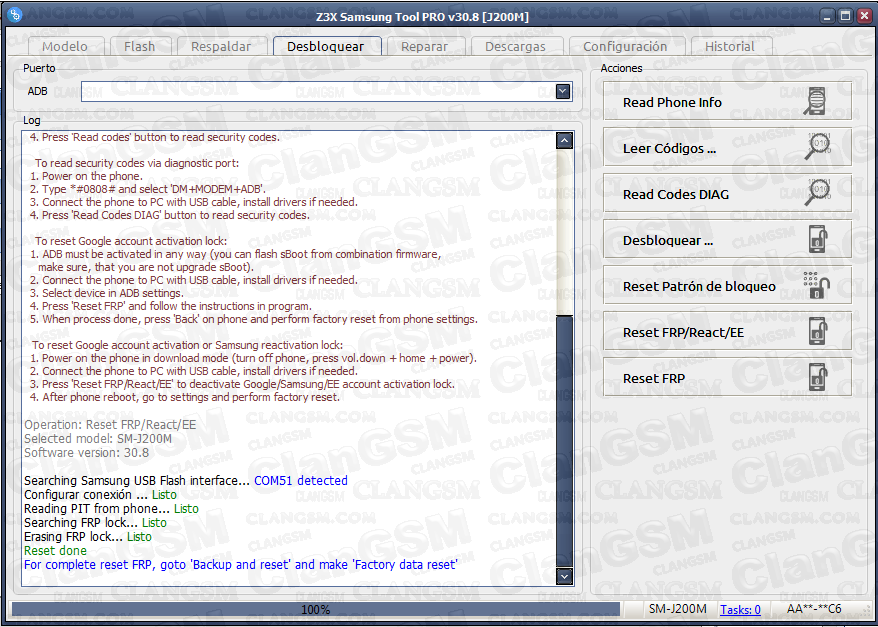Click the pattern lock icon beside Reset Patrón
The image size is (878, 627).
point(816,286)
